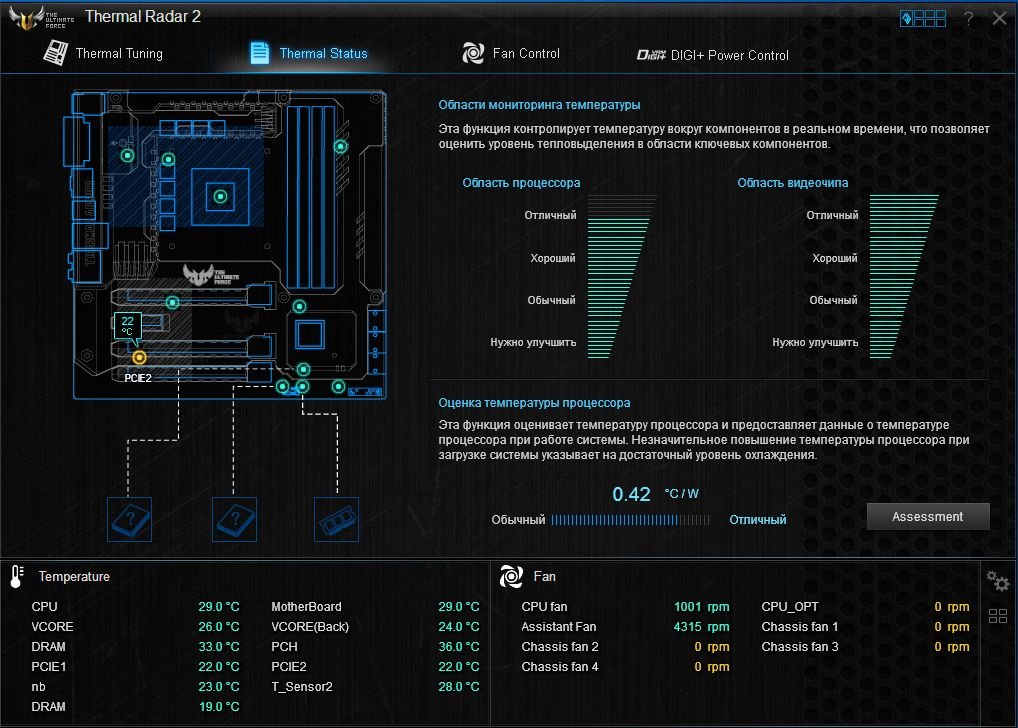
Task: Click the 'Оценка температуры процессора' heading
Action: (534, 403)
